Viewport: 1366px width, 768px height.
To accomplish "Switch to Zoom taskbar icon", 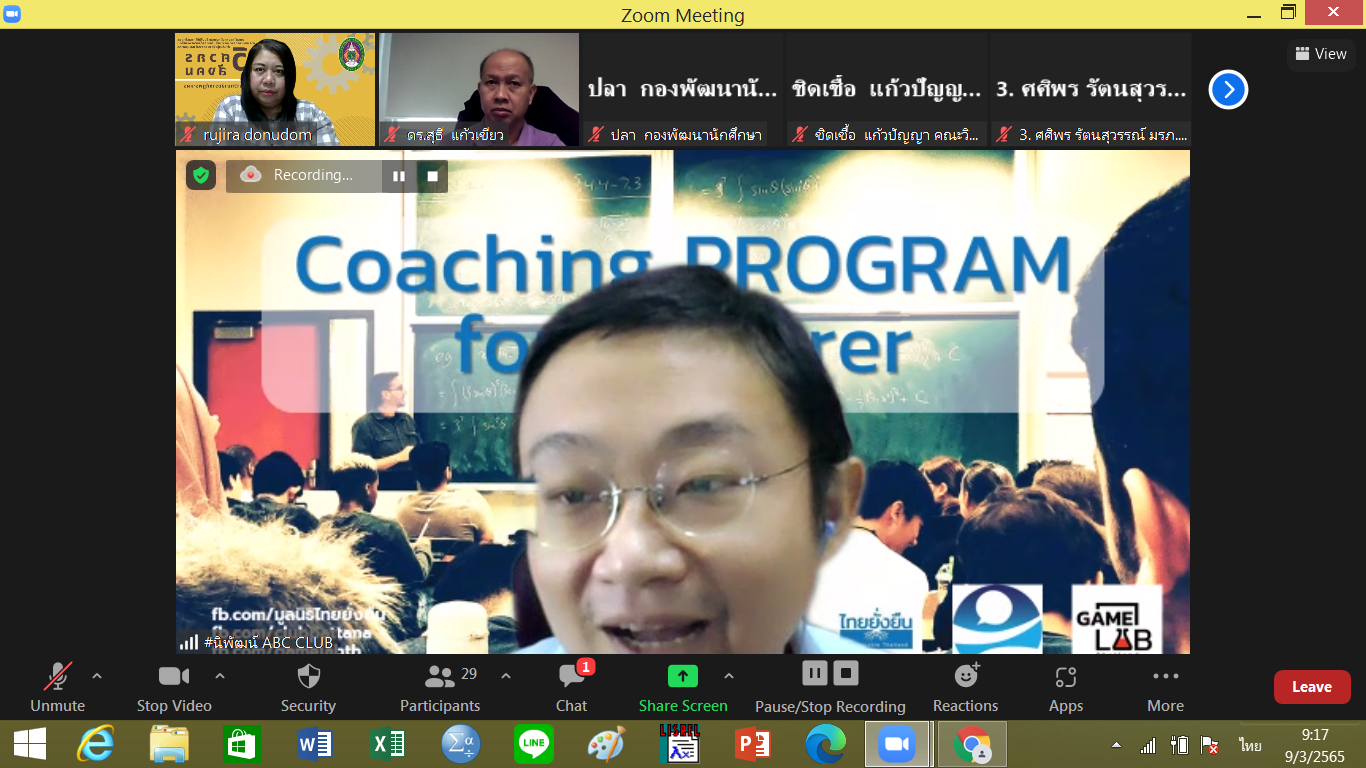I will point(897,744).
